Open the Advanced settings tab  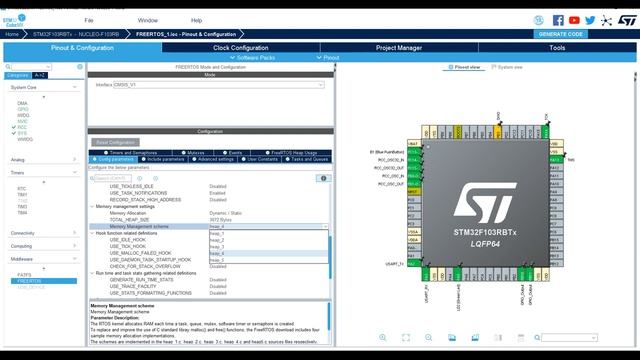[213, 159]
